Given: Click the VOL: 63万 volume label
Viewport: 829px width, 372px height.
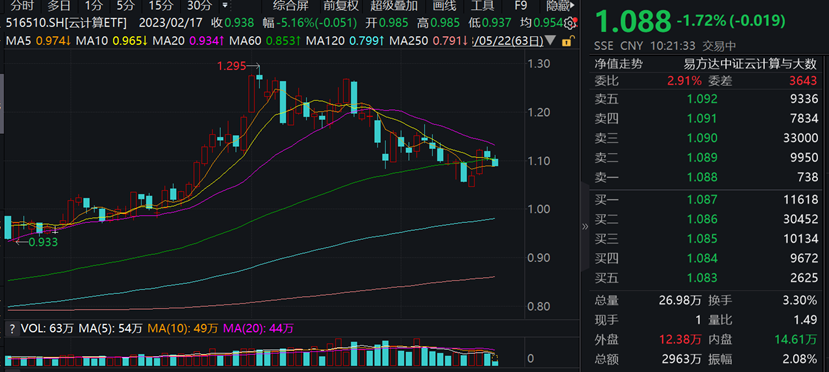Looking at the screenshot, I should click(47, 329).
